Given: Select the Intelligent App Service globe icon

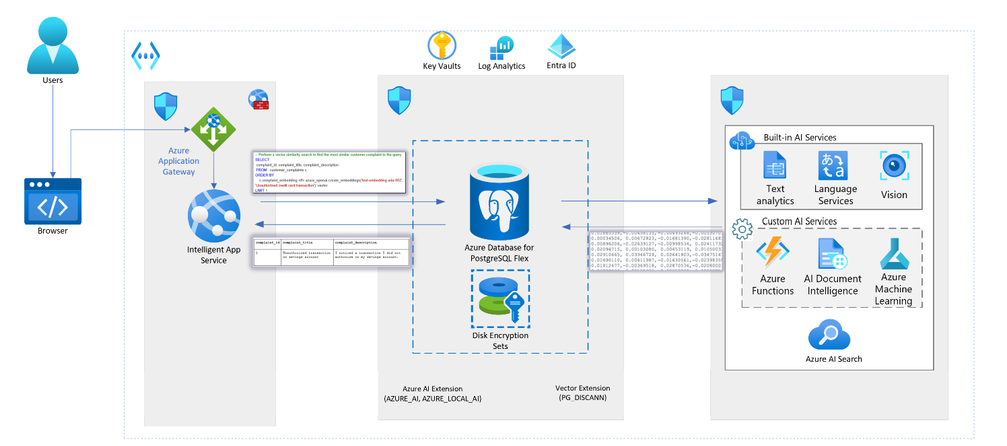Looking at the screenshot, I should click(214, 215).
